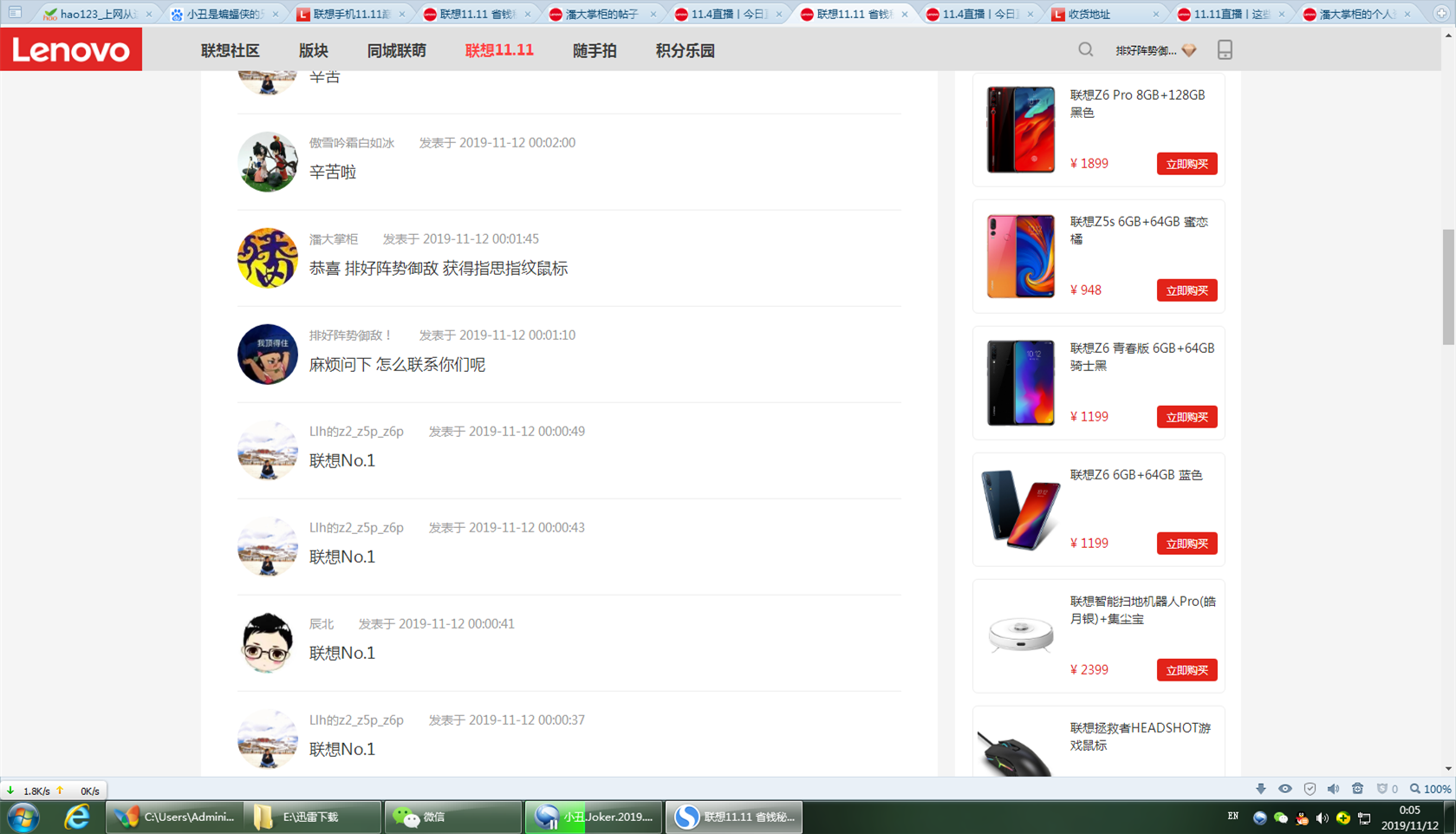
Task: Open the C:\Users\Admini... taskbar window
Action: [x=174, y=817]
